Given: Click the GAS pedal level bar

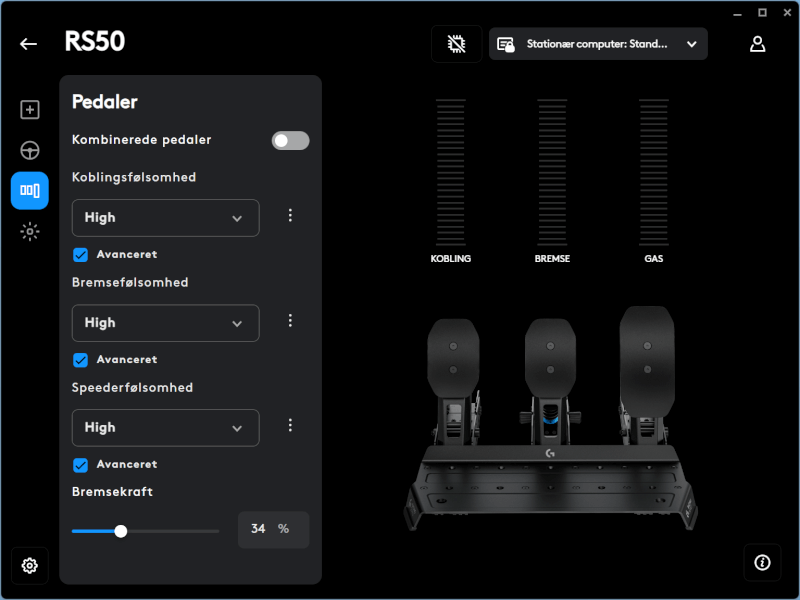Looking at the screenshot, I should (654, 172).
